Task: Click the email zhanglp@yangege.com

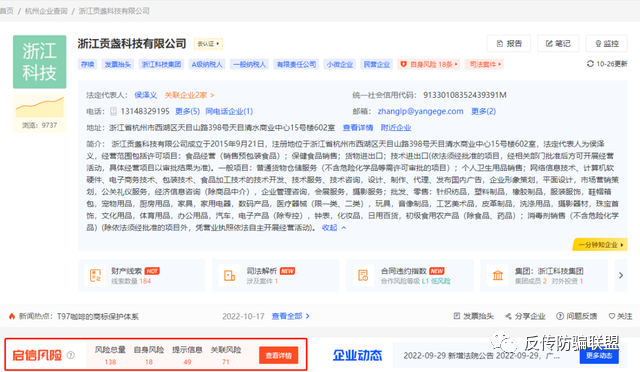Action: (x=420, y=111)
